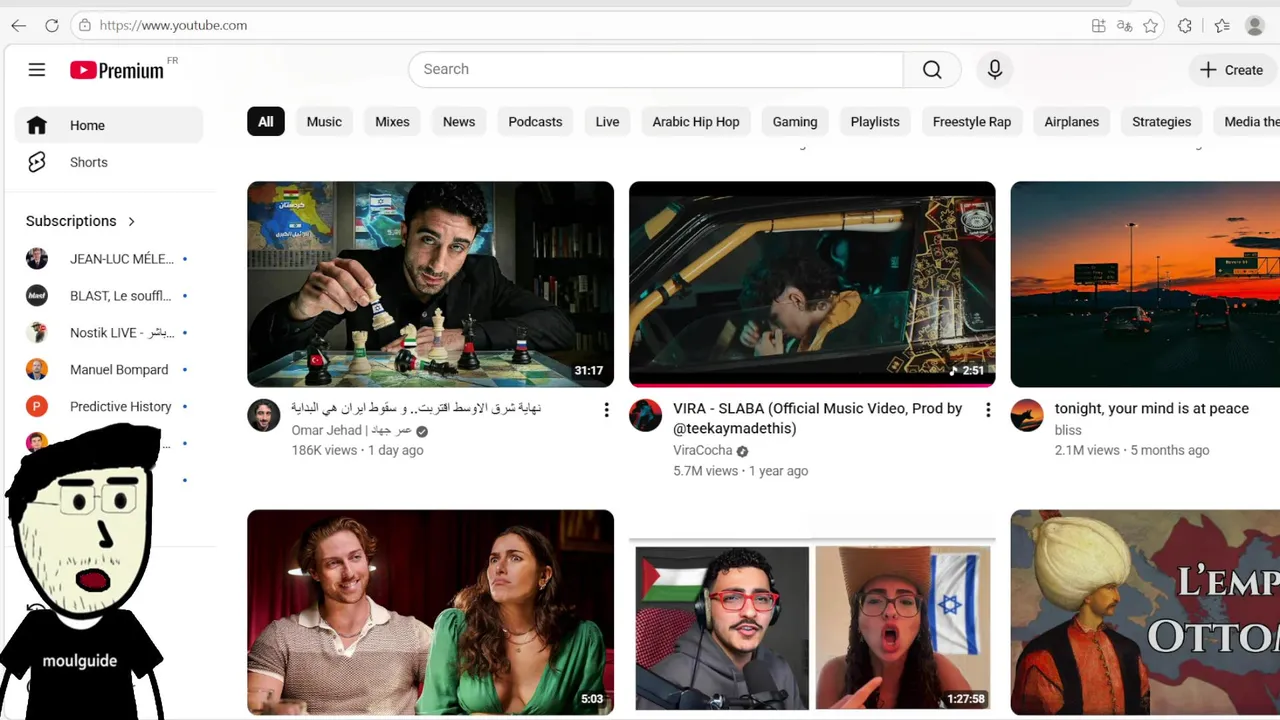This screenshot has width=1280, height=720.
Task: Open options for VIRA - SLABA video
Action: [x=988, y=410]
